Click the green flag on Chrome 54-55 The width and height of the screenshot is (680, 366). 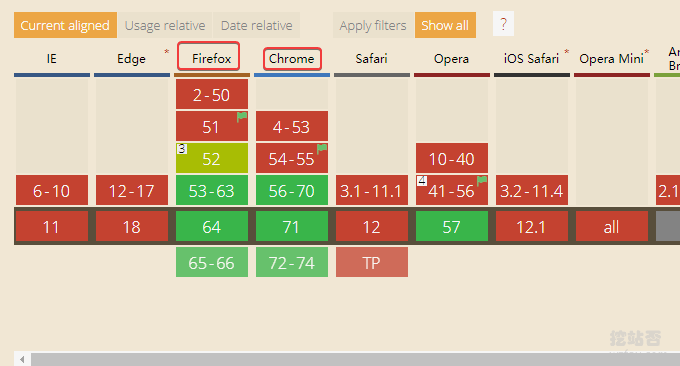pos(322,149)
